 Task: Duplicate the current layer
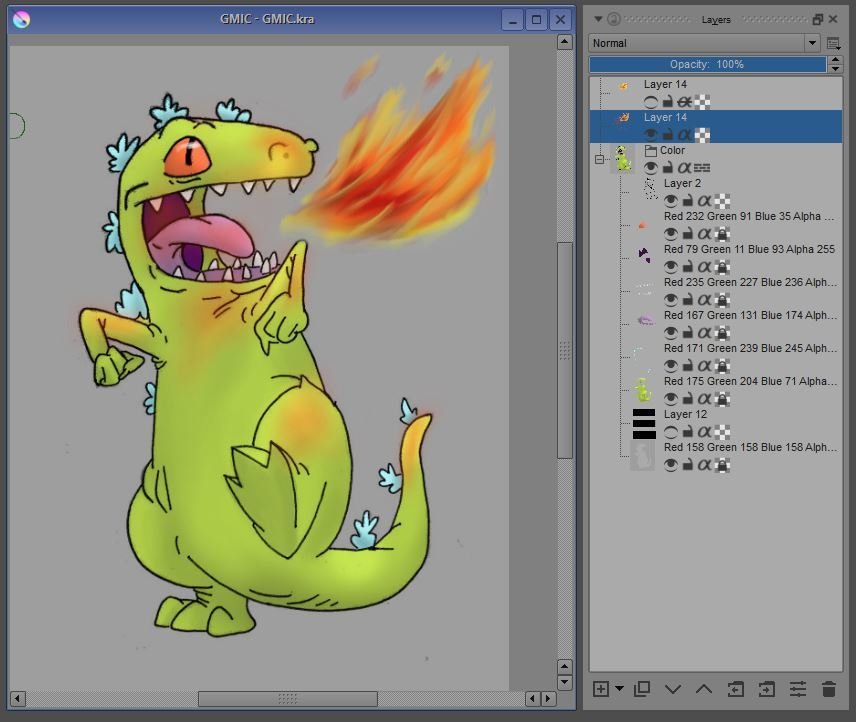(x=642, y=689)
